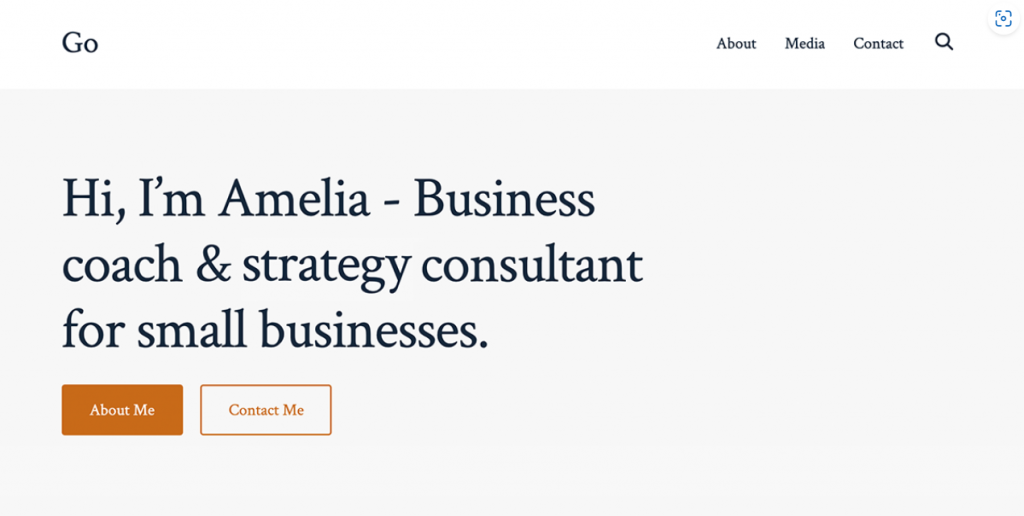The image size is (1024, 516).
Task: Click the Go site logo
Action: point(80,43)
